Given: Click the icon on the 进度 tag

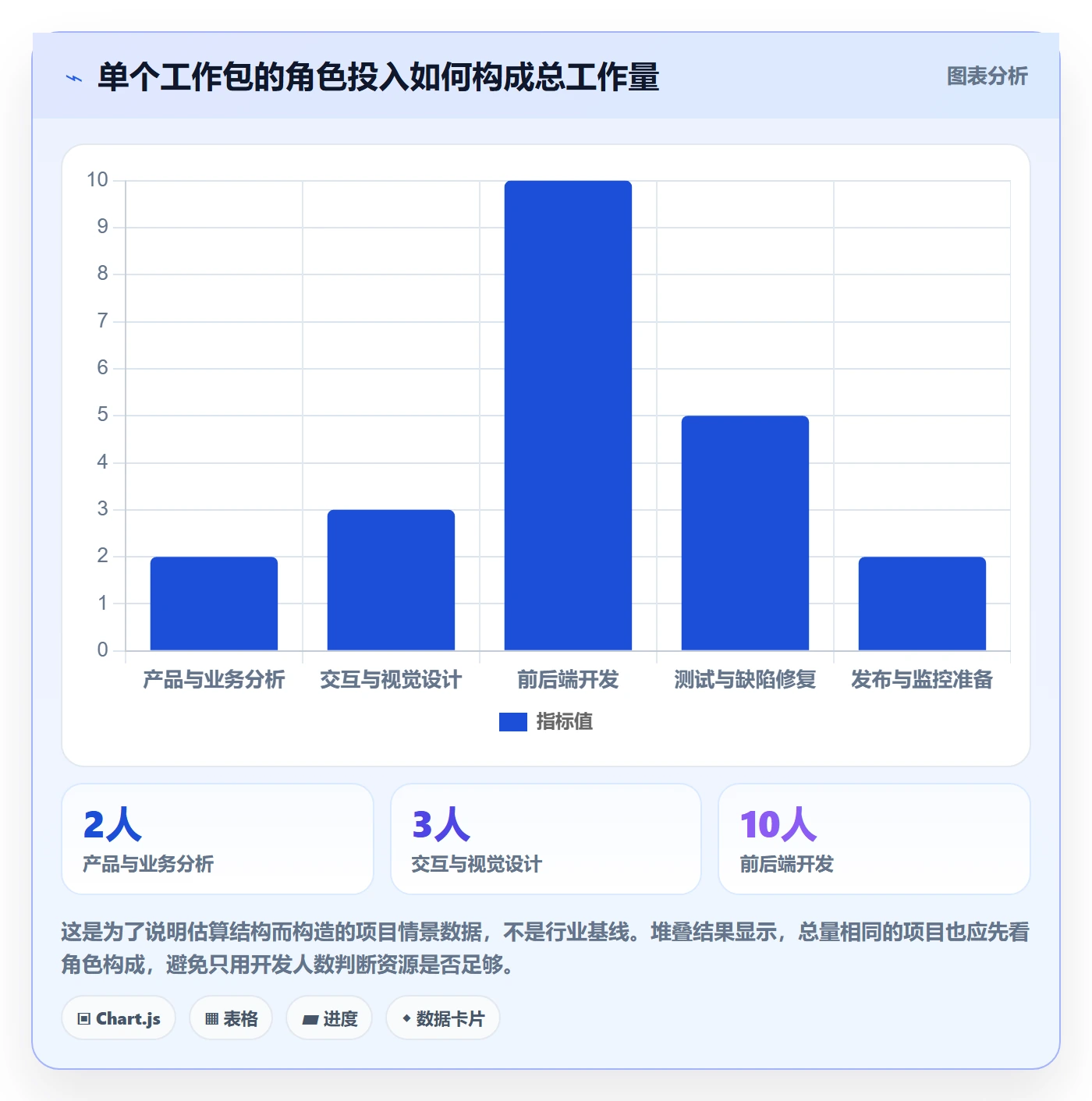Looking at the screenshot, I should pos(310,1019).
